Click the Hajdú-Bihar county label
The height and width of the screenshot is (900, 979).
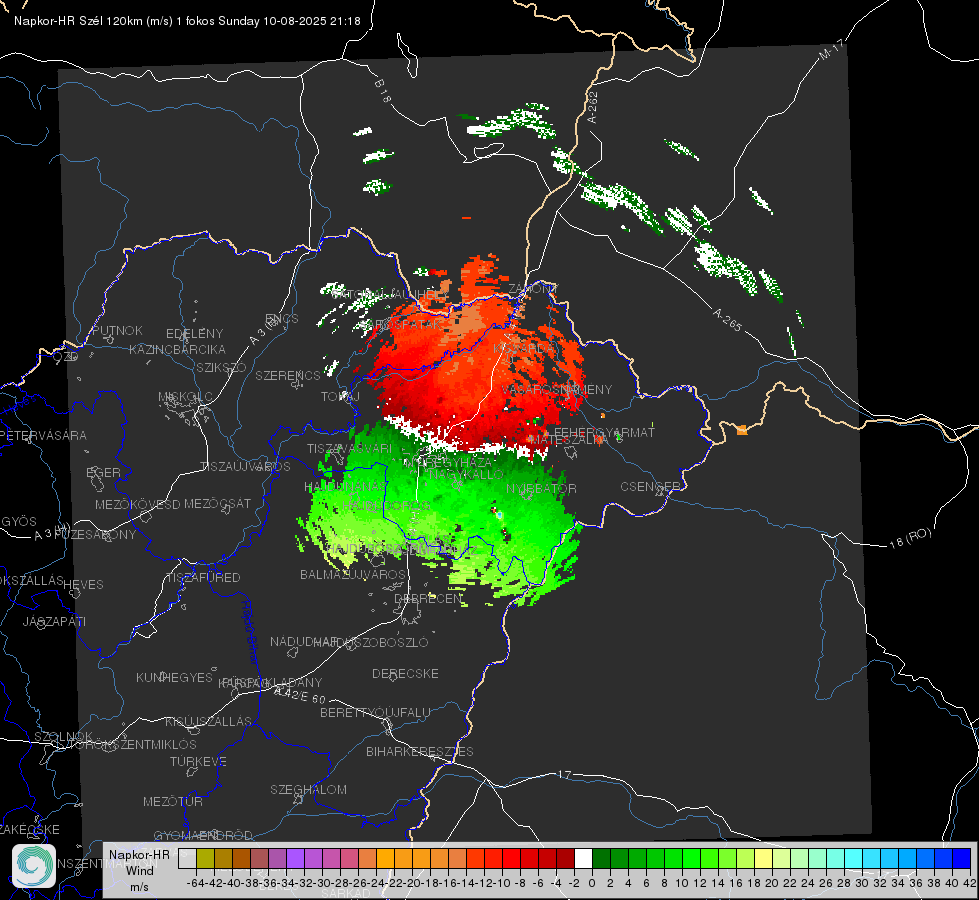tap(249, 632)
